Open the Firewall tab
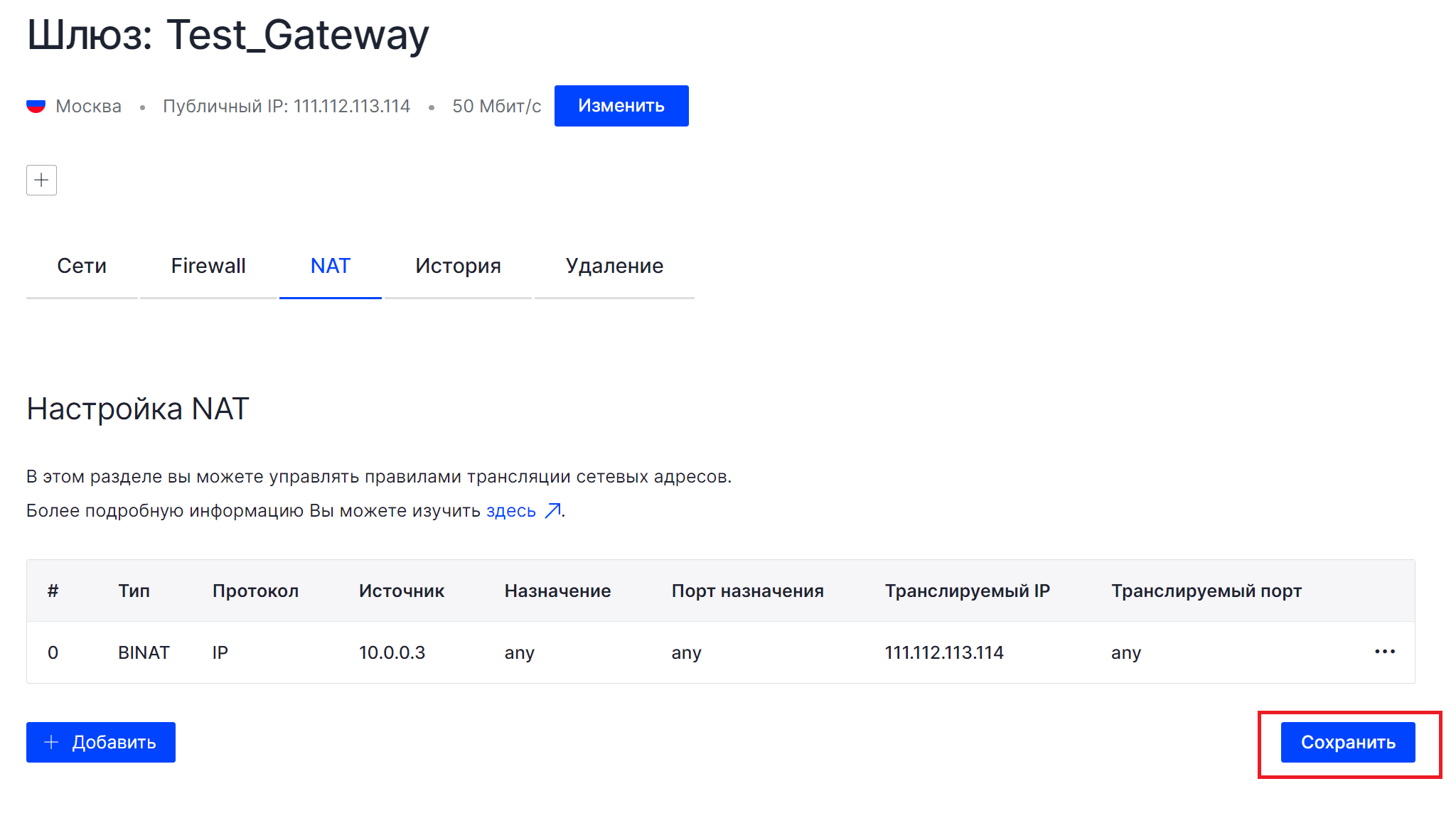 208,266
